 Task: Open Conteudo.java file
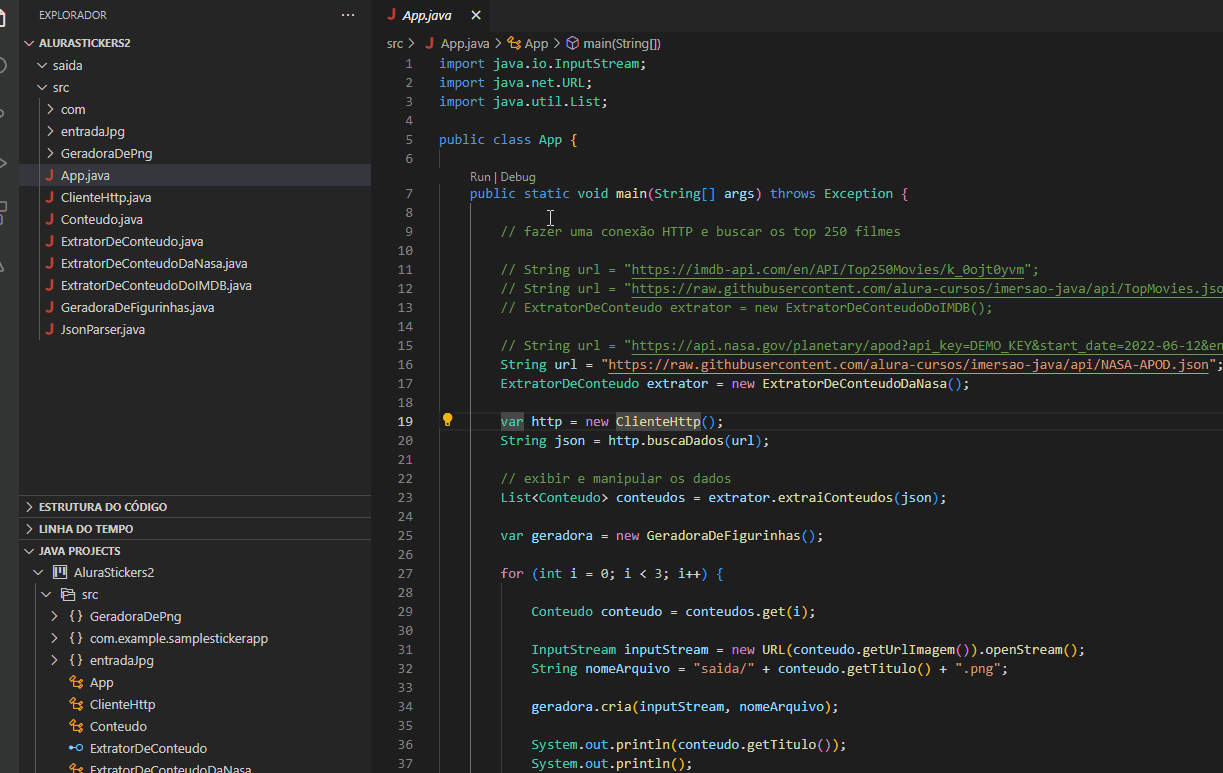pyautogui.click(x=195, y=219)
